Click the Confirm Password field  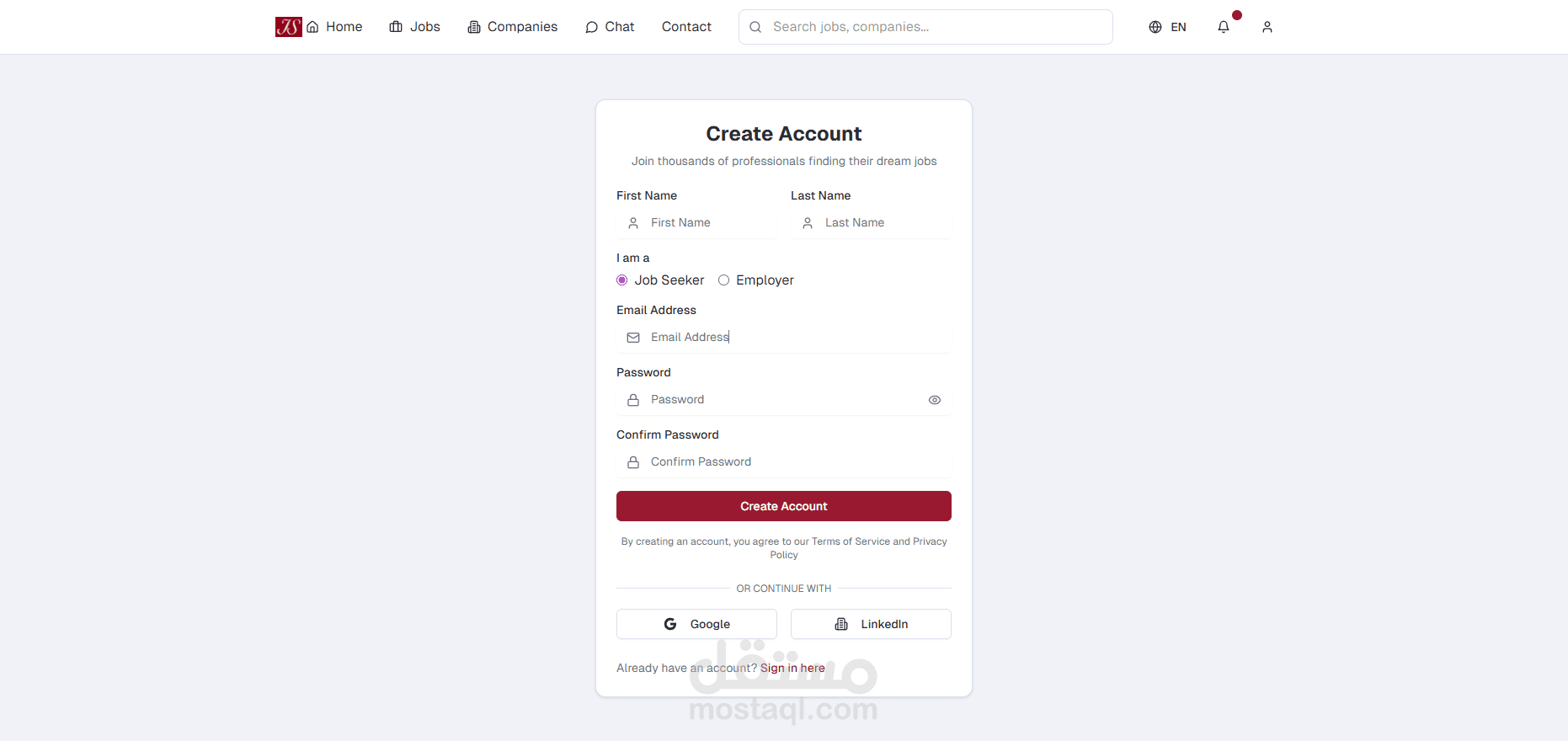[792, 462]
